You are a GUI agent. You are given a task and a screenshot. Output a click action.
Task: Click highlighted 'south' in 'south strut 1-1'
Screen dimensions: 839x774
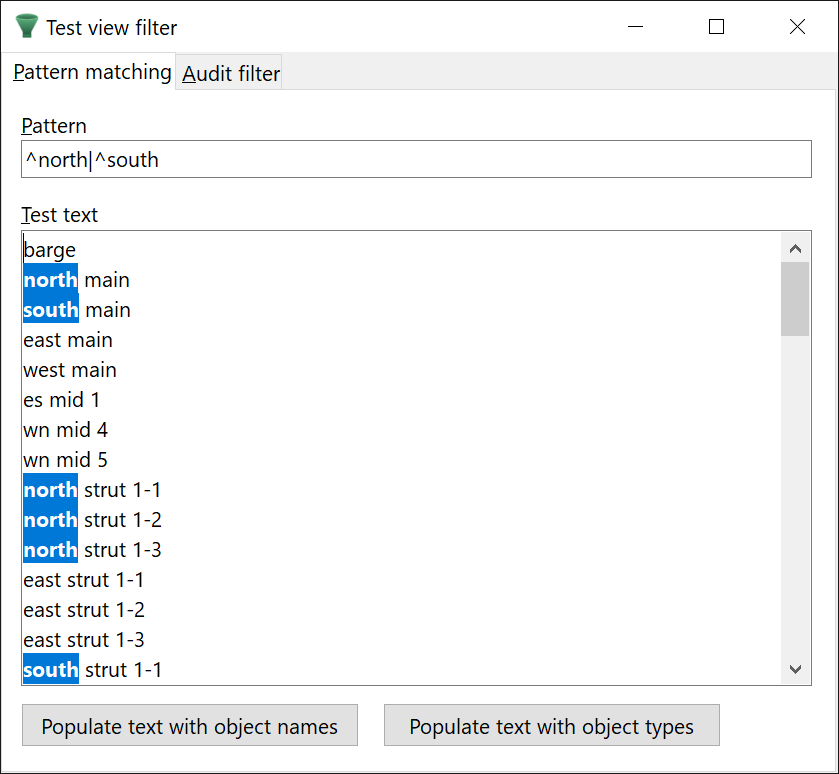coord(50,670)
